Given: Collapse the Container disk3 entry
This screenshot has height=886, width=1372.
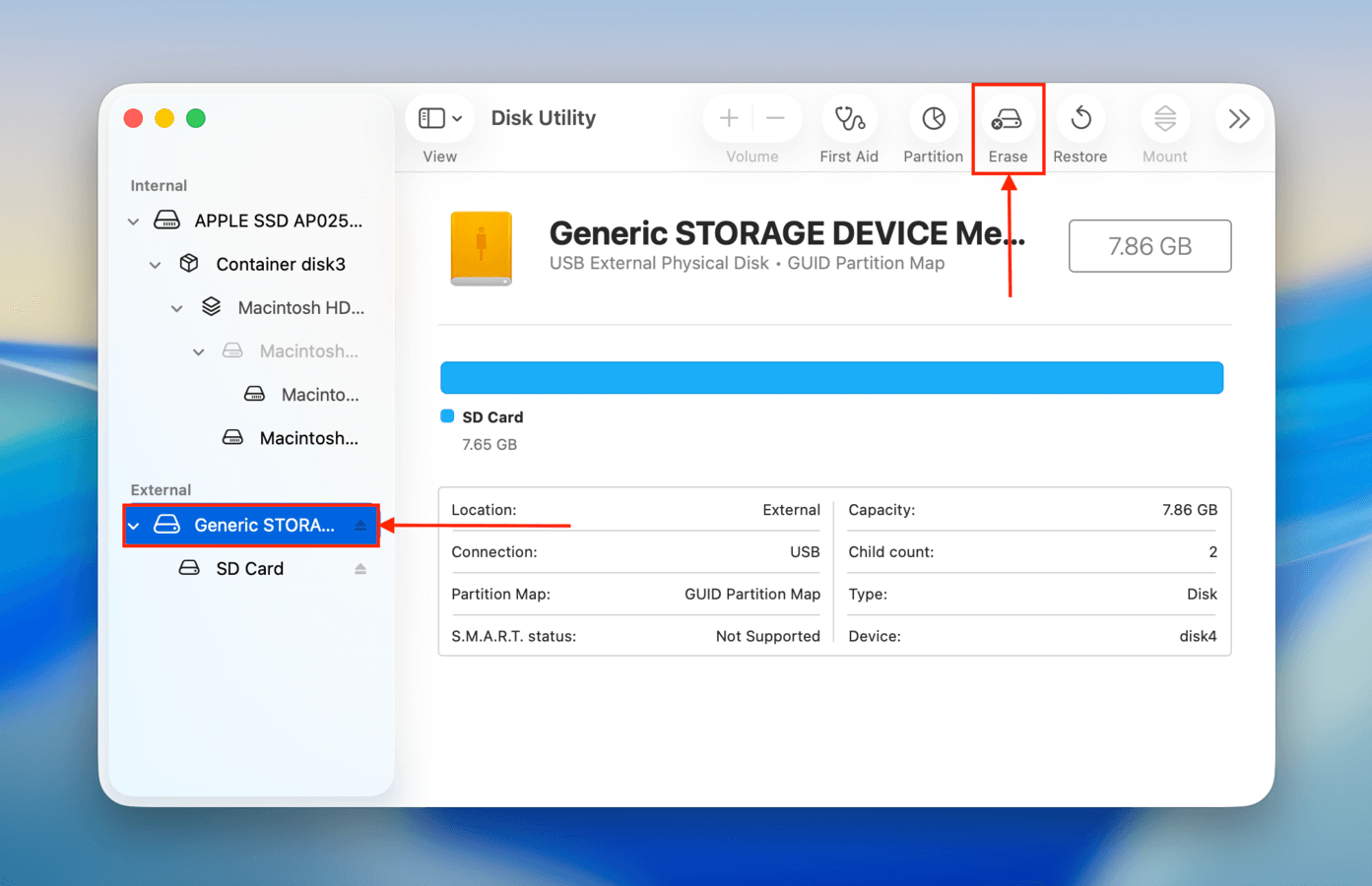Looking at the screenshot, I should [155, 264].
